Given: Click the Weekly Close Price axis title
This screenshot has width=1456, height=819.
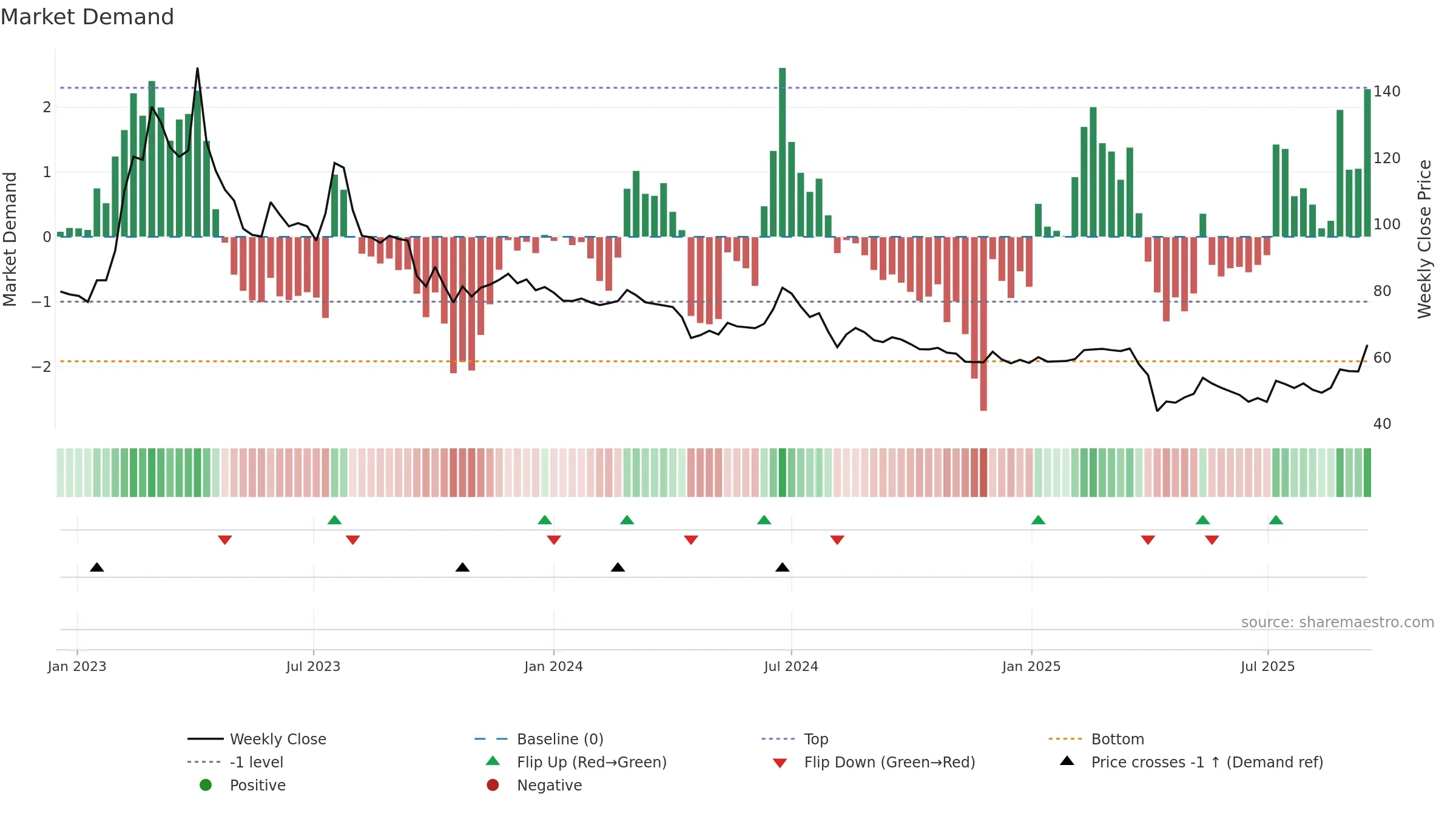Looking at the screenshot, I should click(1424, 239).
